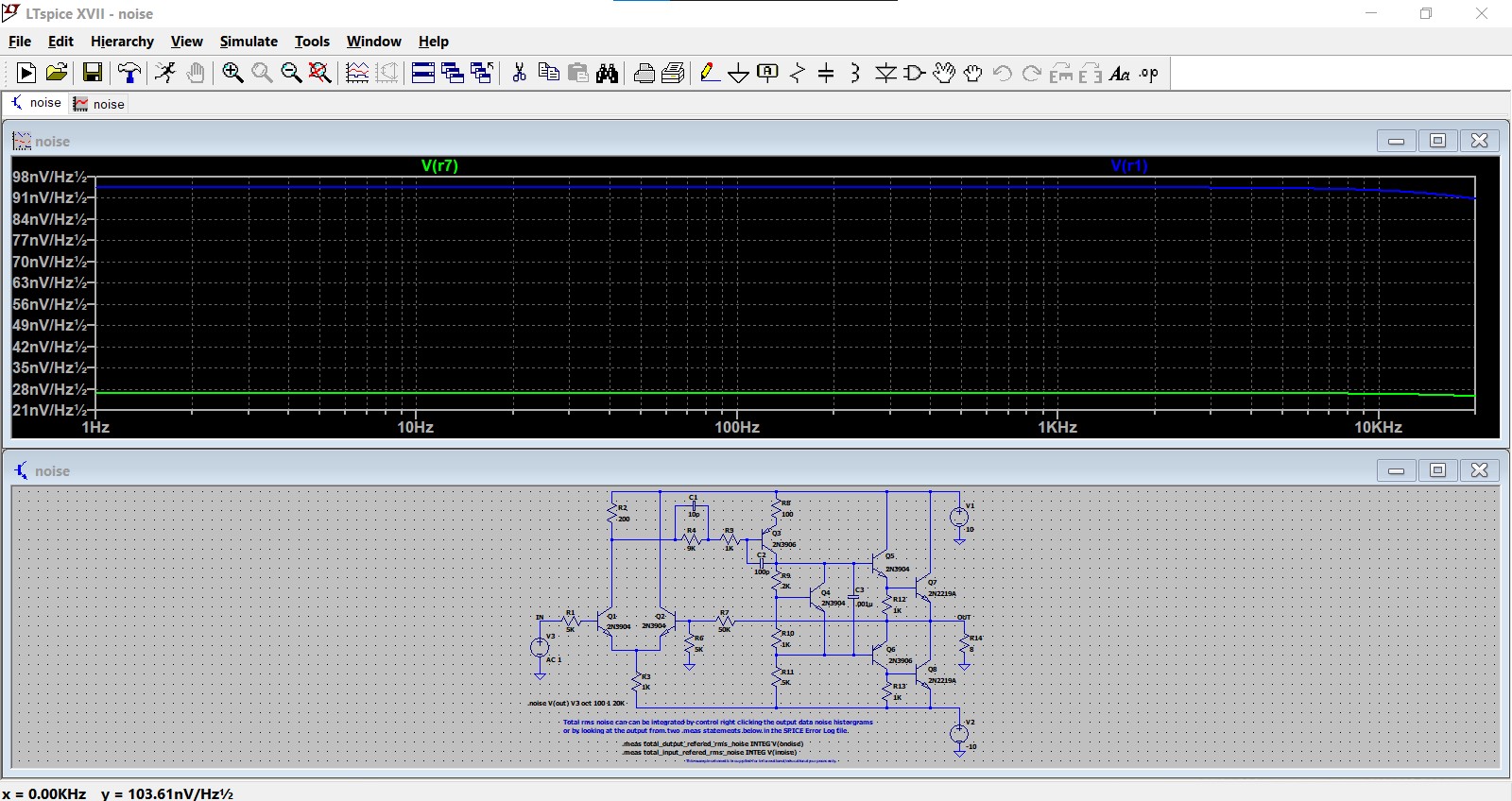Click the Paste clipboard icon
Viewport: 1512px width, 801px height.
pyautogui.click(x=578, y=73)
